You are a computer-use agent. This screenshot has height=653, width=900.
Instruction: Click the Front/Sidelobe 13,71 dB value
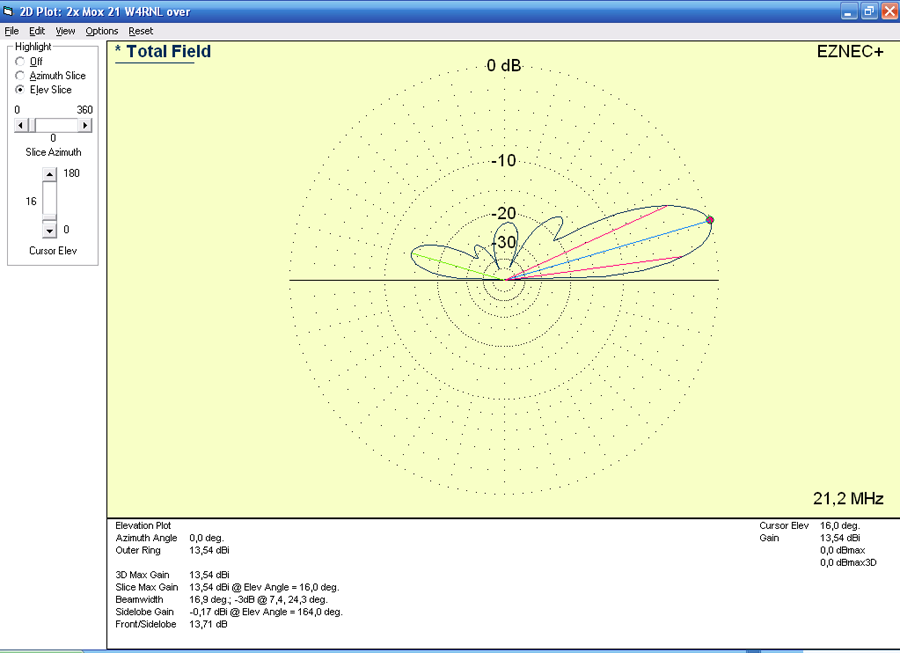click(208, 624)
